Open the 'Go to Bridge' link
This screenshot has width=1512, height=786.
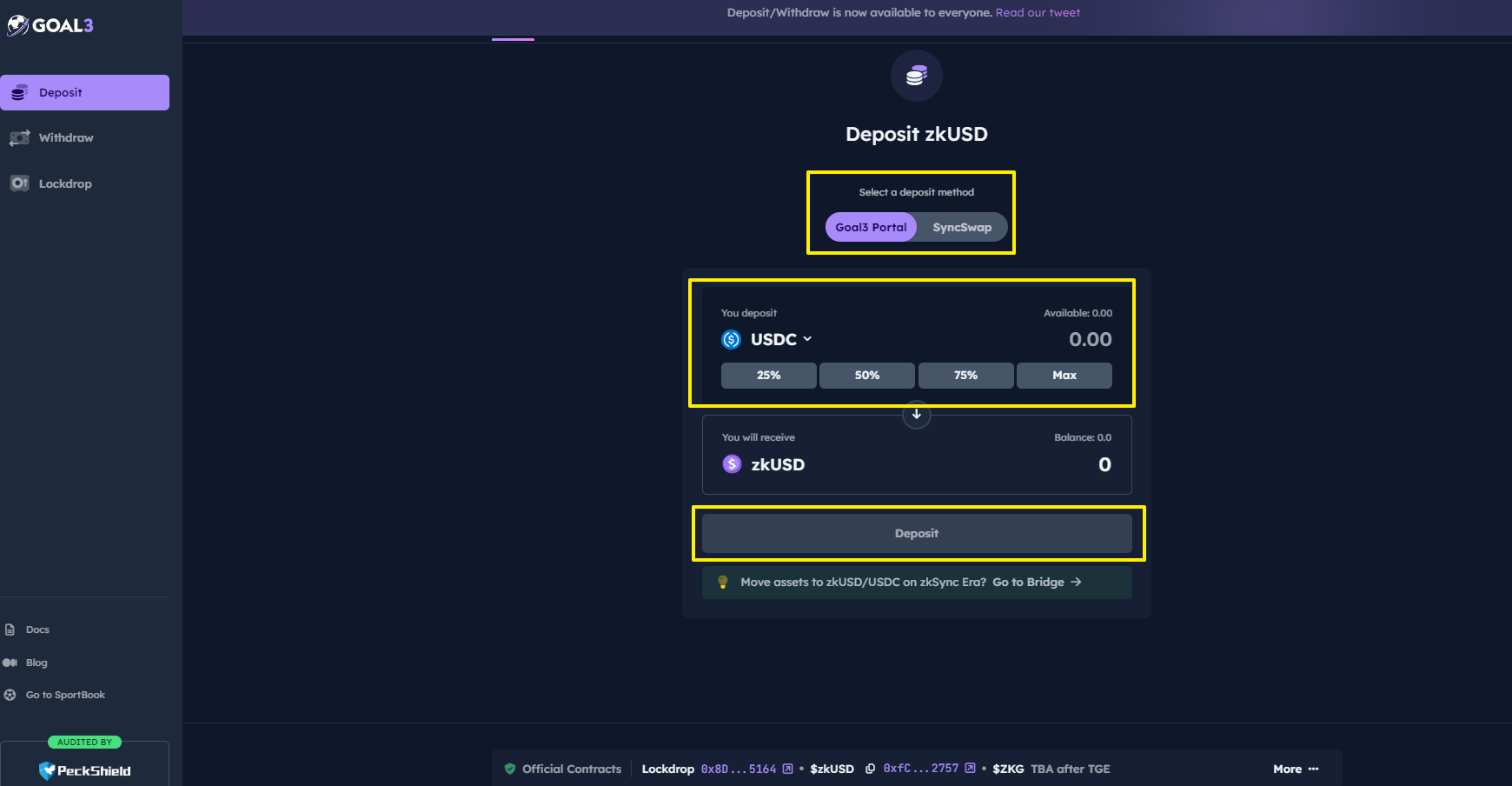click(1037, 582)
